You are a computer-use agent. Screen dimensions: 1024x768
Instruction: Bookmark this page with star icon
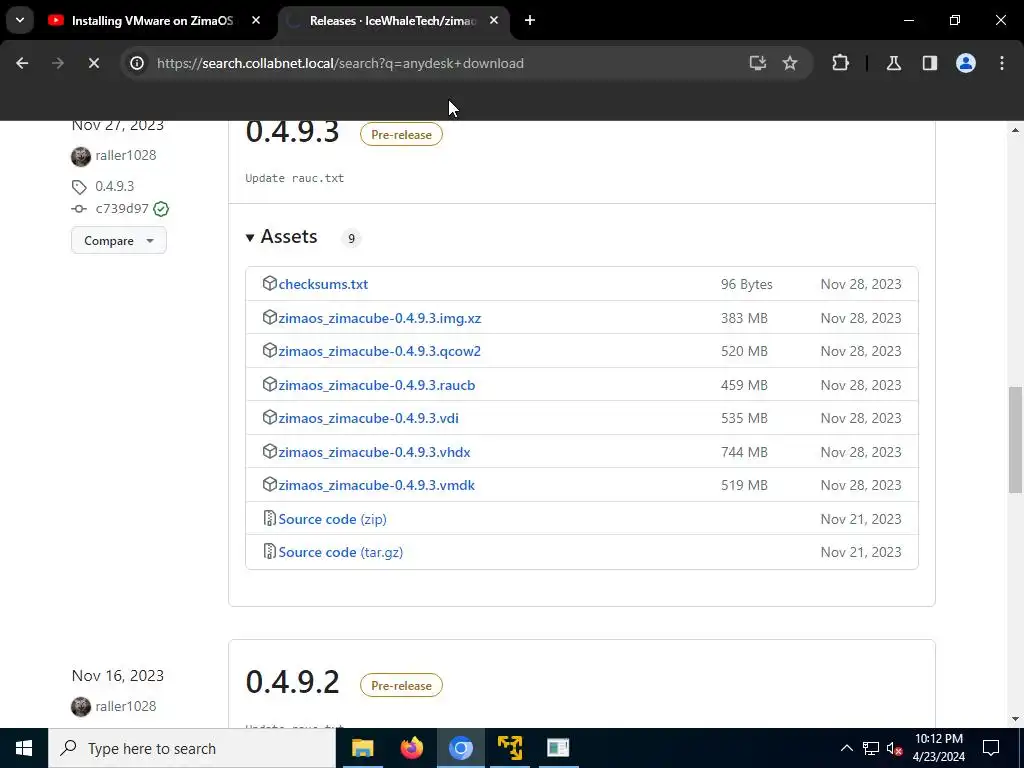point(790,63)
